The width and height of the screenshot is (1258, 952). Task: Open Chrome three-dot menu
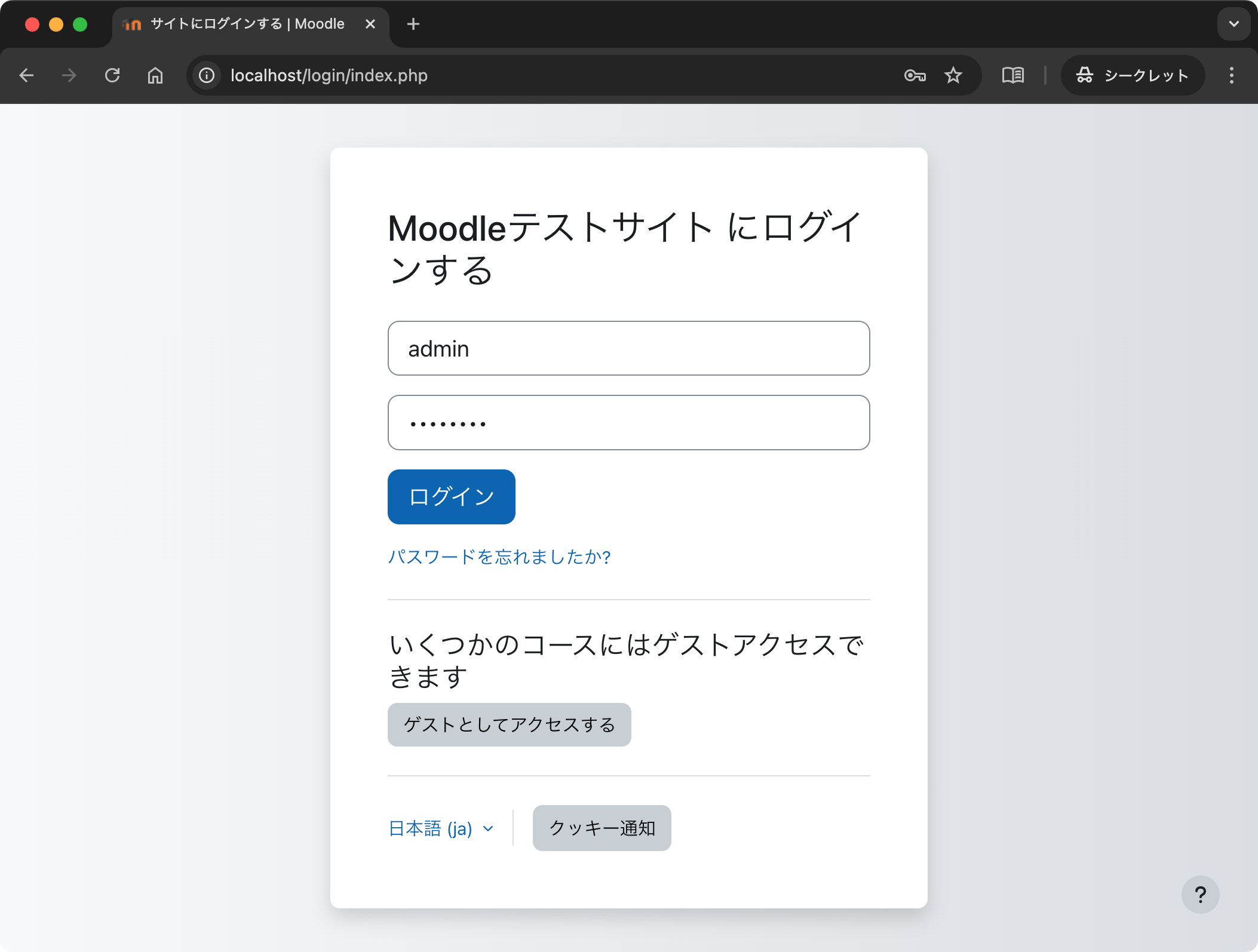[1231, 75]
